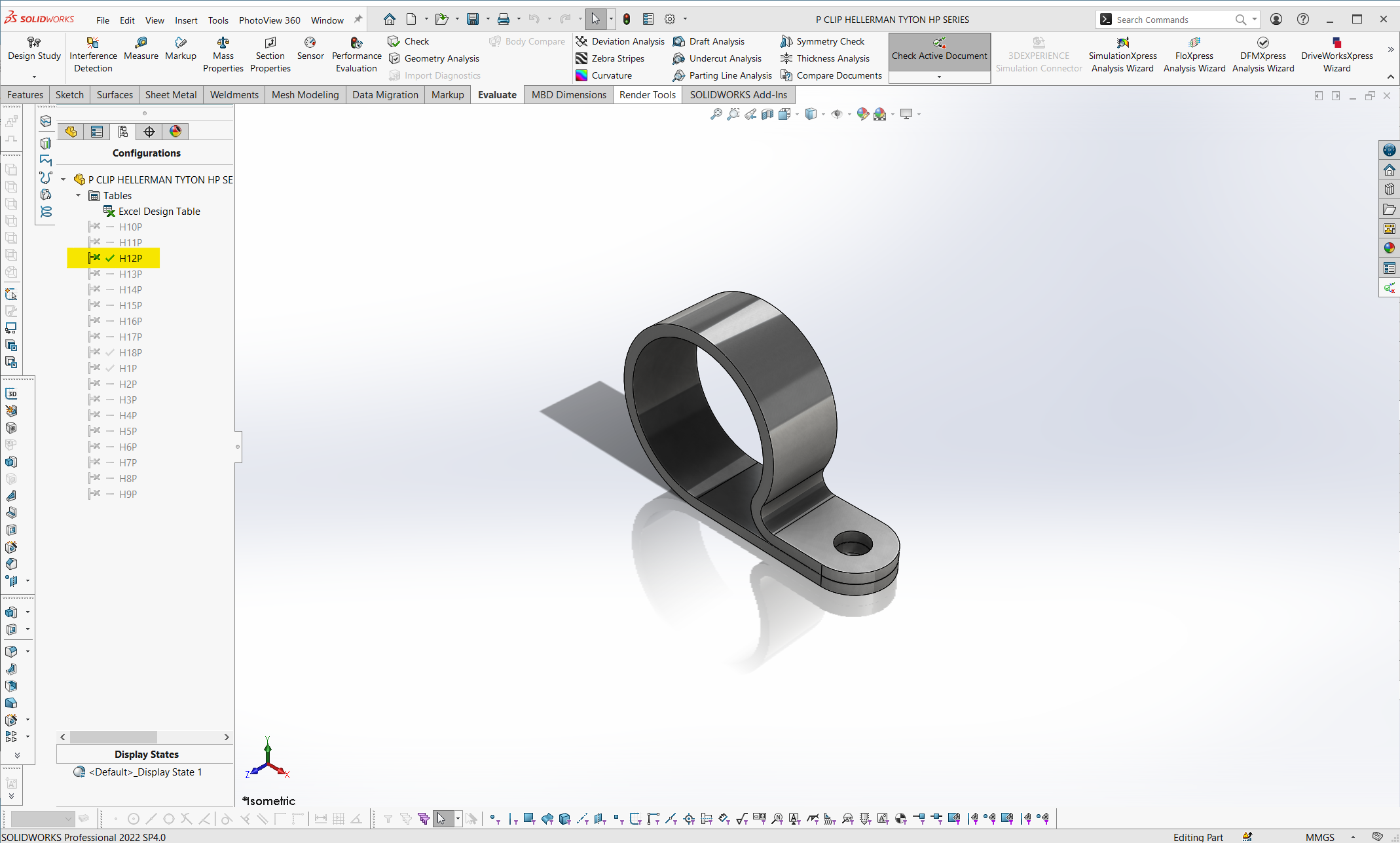Viewport: 1400px width, 843px height.
Task: Select the H18P configuration
Action: coord(130,352)
